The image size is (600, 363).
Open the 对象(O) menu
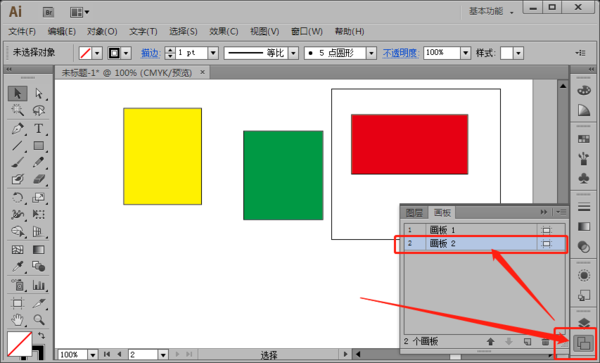tap(102, 32)
